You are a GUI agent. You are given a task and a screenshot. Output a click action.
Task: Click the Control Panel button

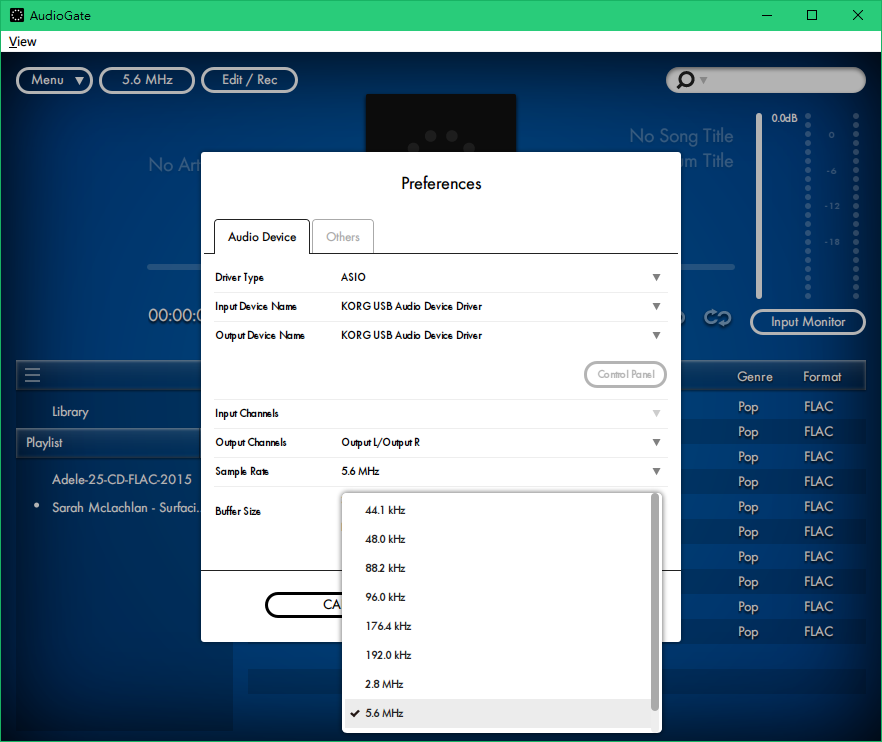click(626, 375)
